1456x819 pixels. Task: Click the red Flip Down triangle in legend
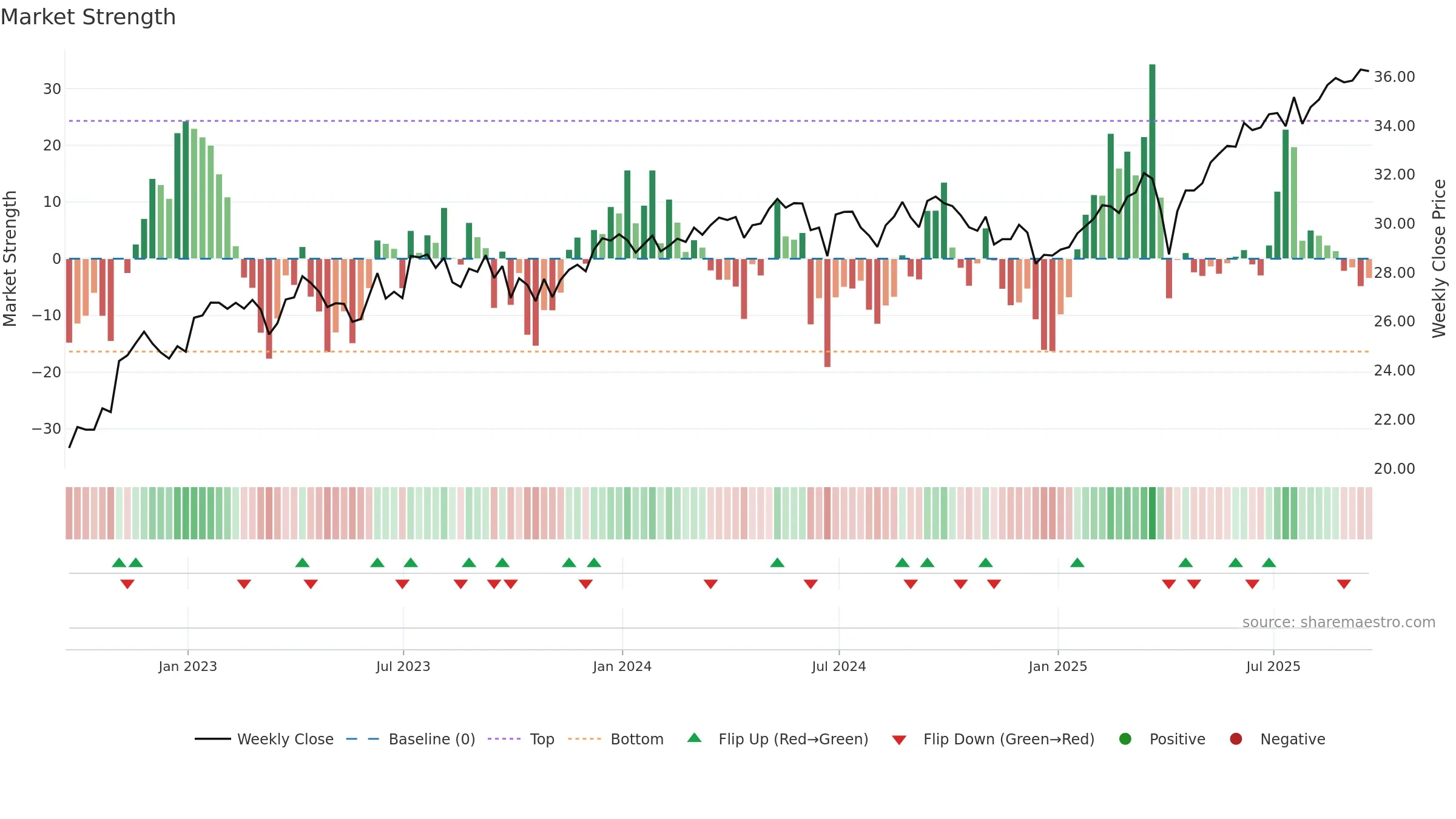tap(899, 740)
